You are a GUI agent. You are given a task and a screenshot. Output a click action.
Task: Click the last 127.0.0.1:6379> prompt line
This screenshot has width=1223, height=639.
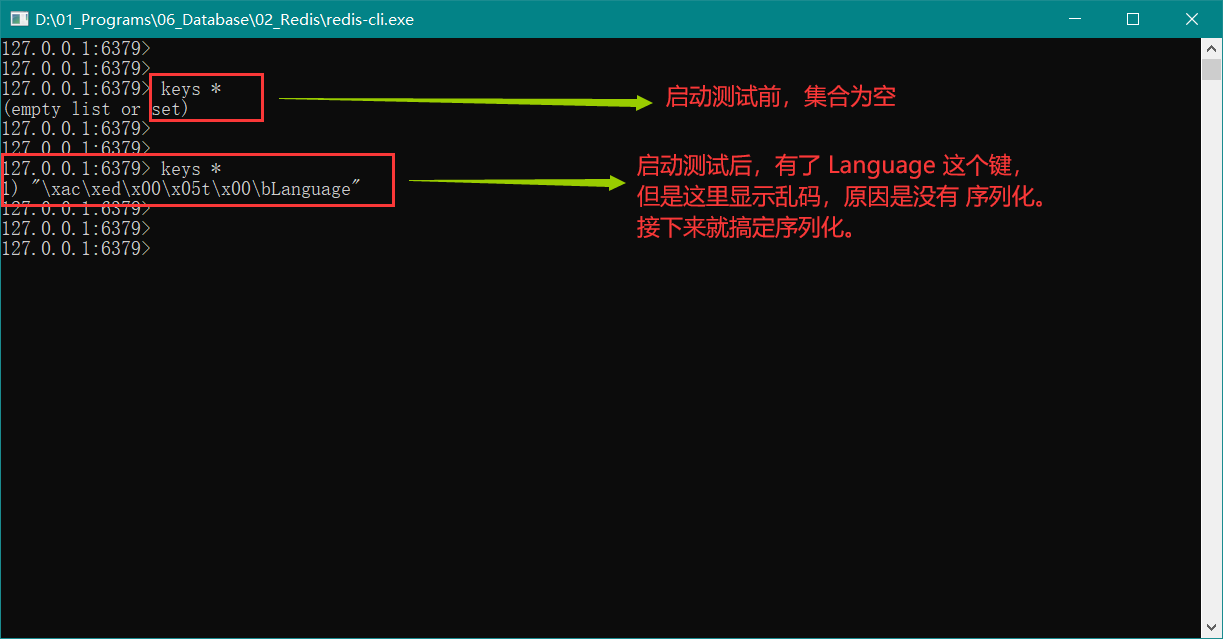pos(76,249)
